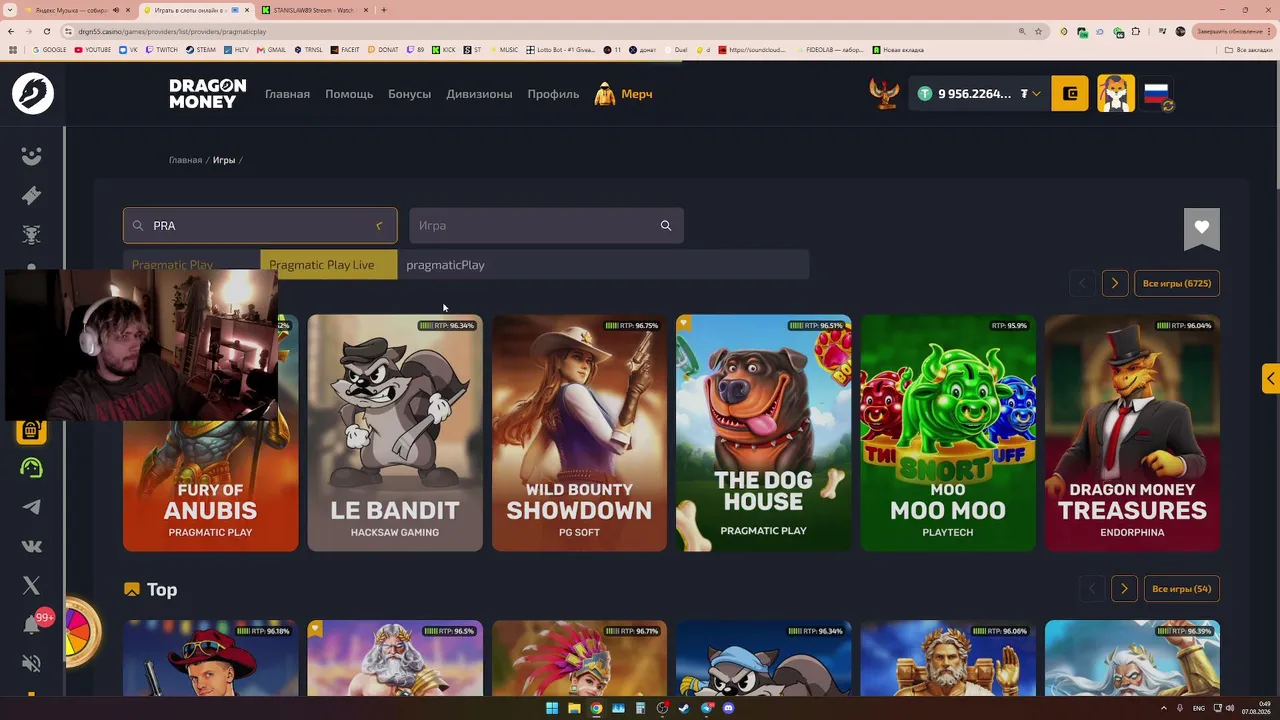Screen dimensions: 1280x720
Task: Show next games in the first carousel
Action: click(x=1115, y=284)
